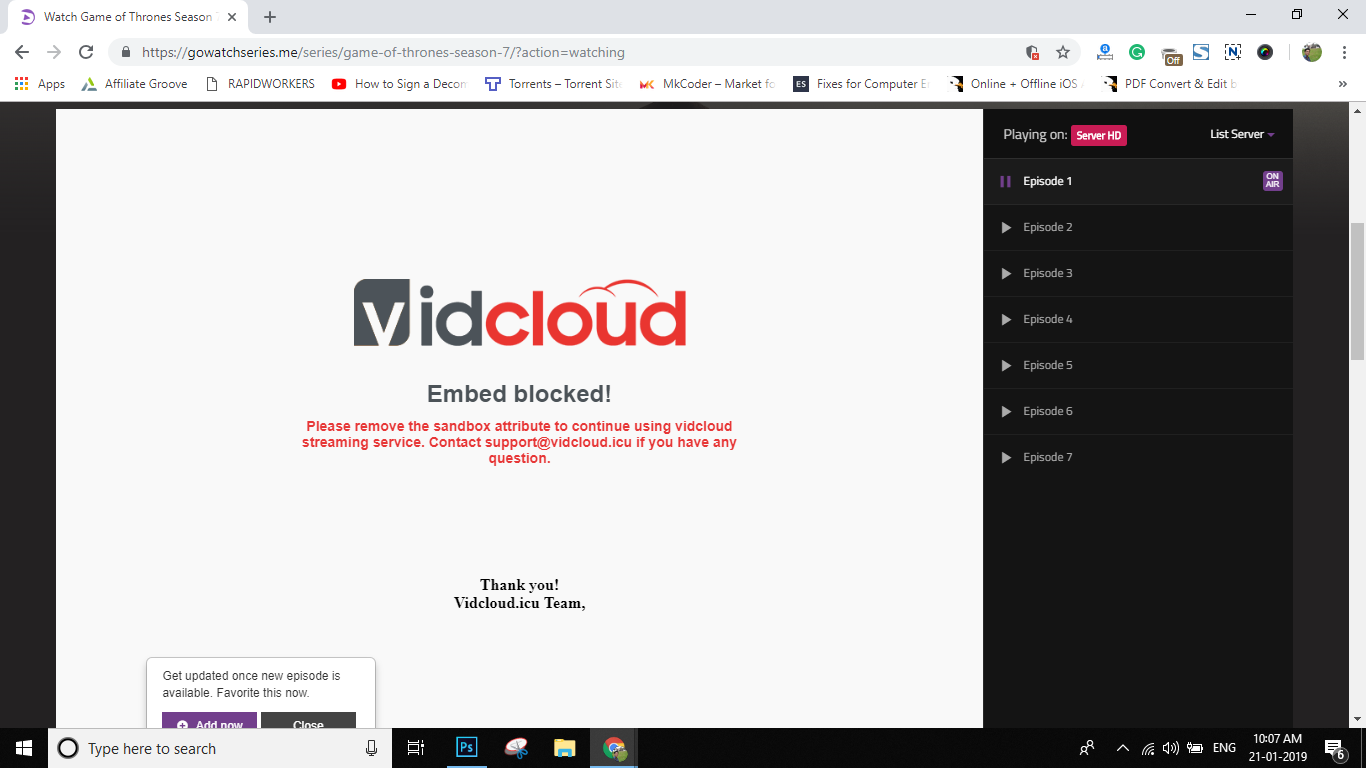
Task: Play Episode 2 from the list
Action: 1138,227
